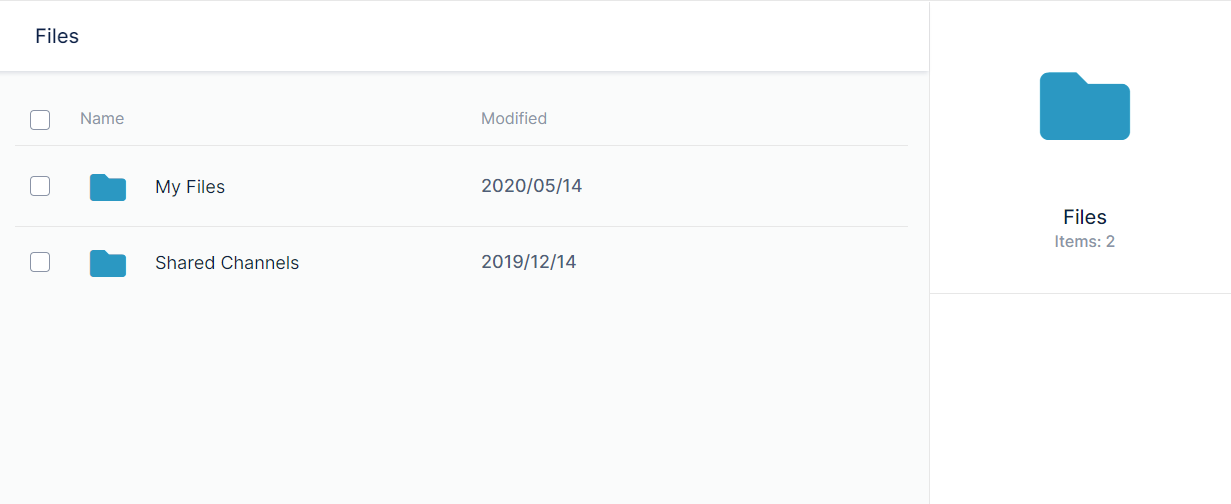
Task: Click the Files breadcrumb title at top
Action: click(x=57, y=36)
